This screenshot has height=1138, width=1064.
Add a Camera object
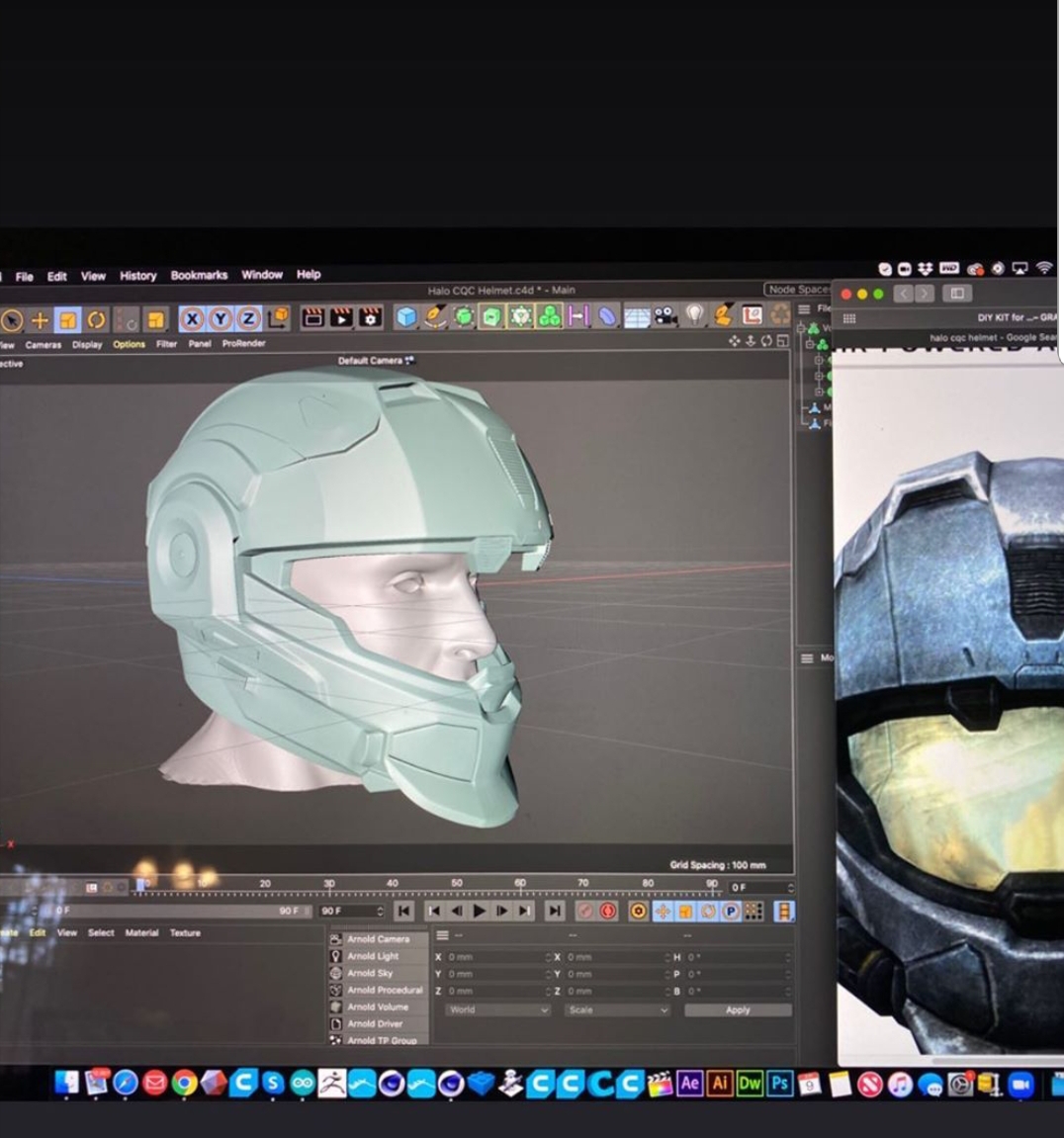point(665,315)
